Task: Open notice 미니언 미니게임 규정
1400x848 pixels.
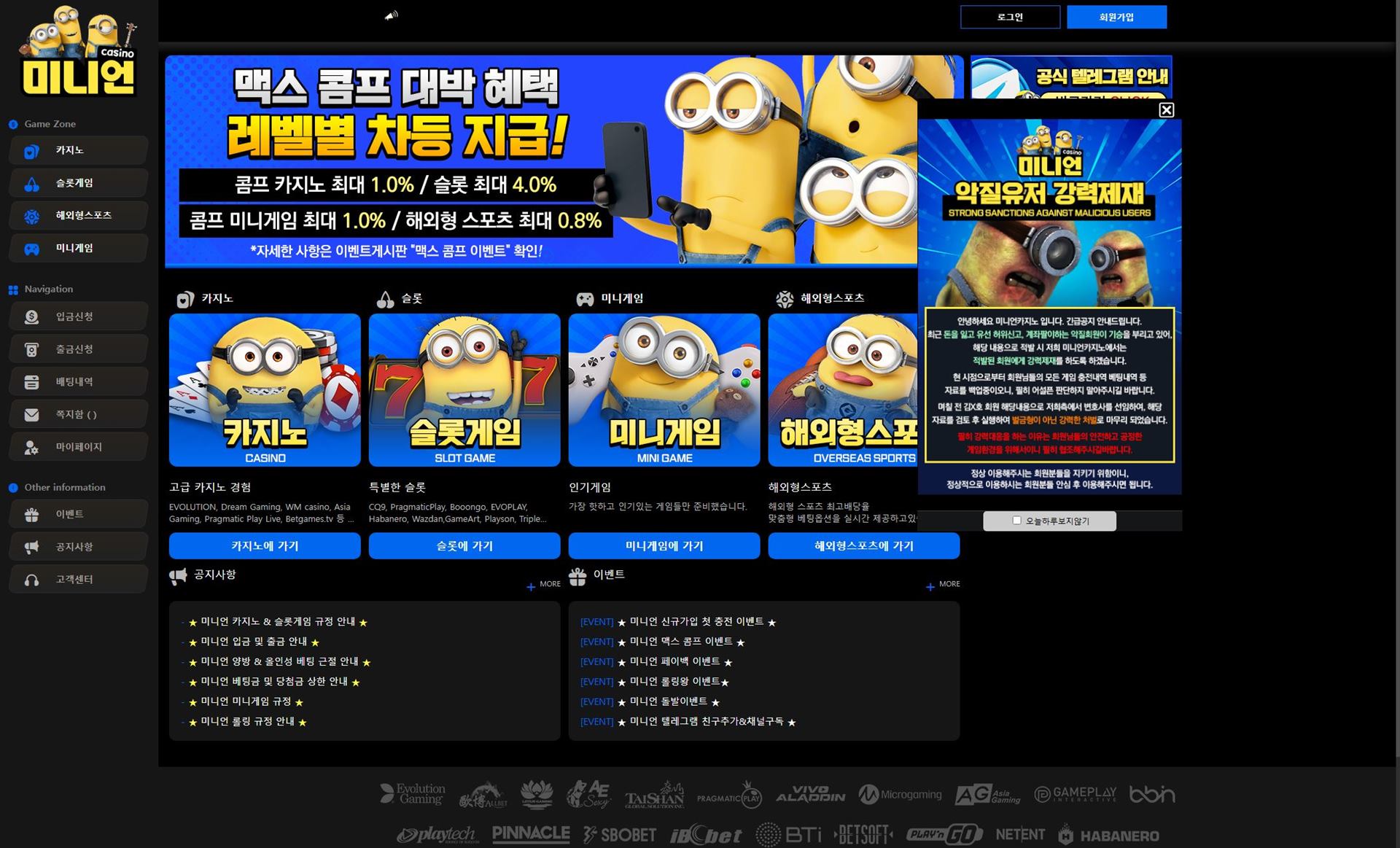Action: coord(246,701)
